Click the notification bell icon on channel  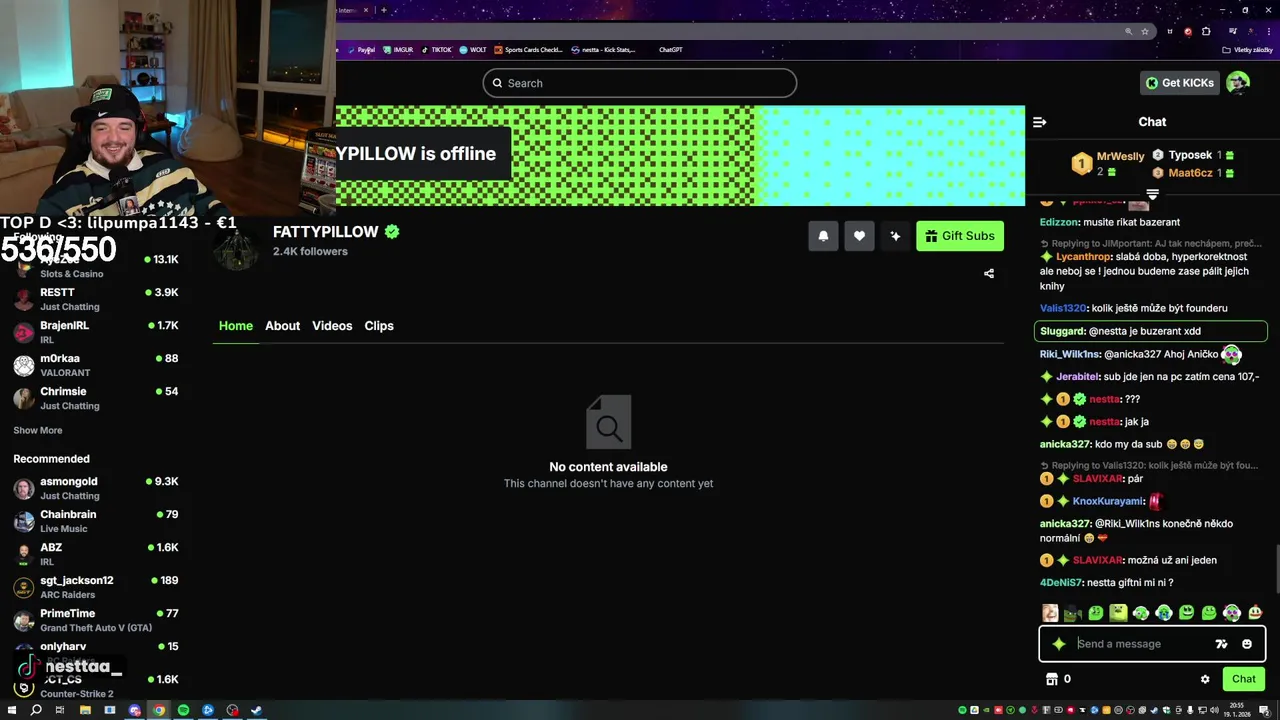click(823, 236)
